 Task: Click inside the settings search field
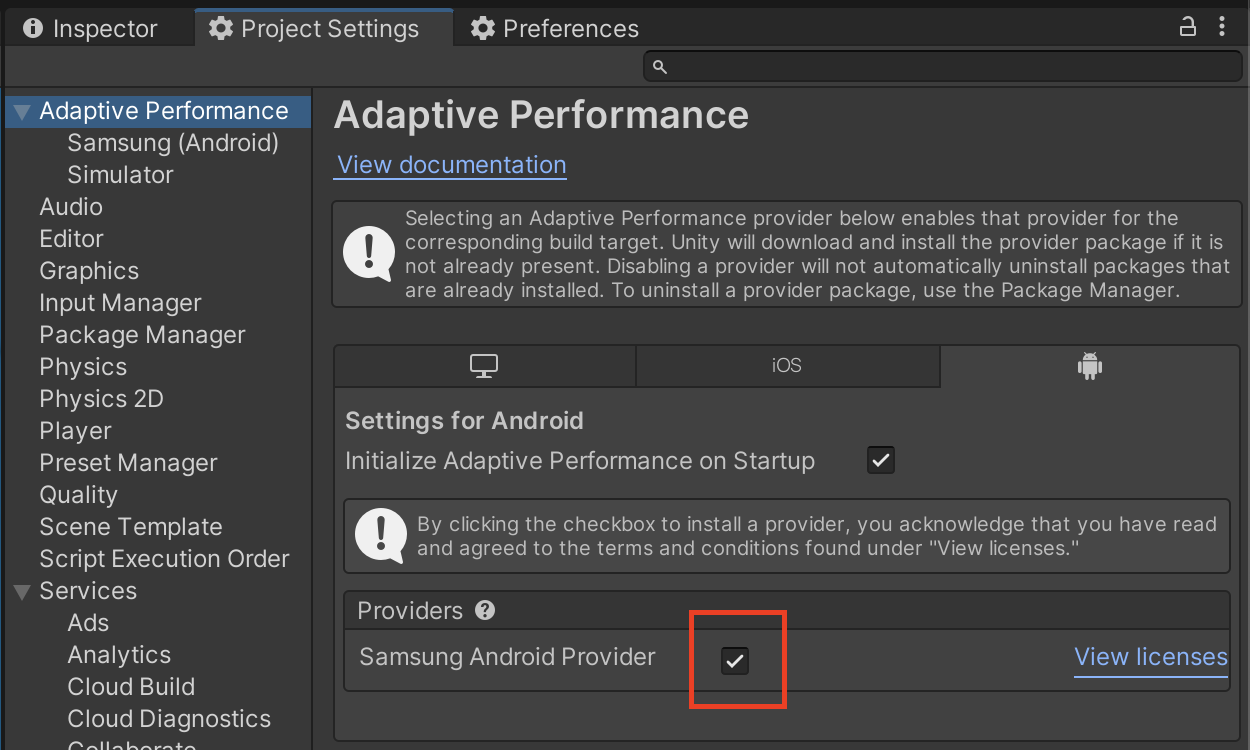pos(940,66)
